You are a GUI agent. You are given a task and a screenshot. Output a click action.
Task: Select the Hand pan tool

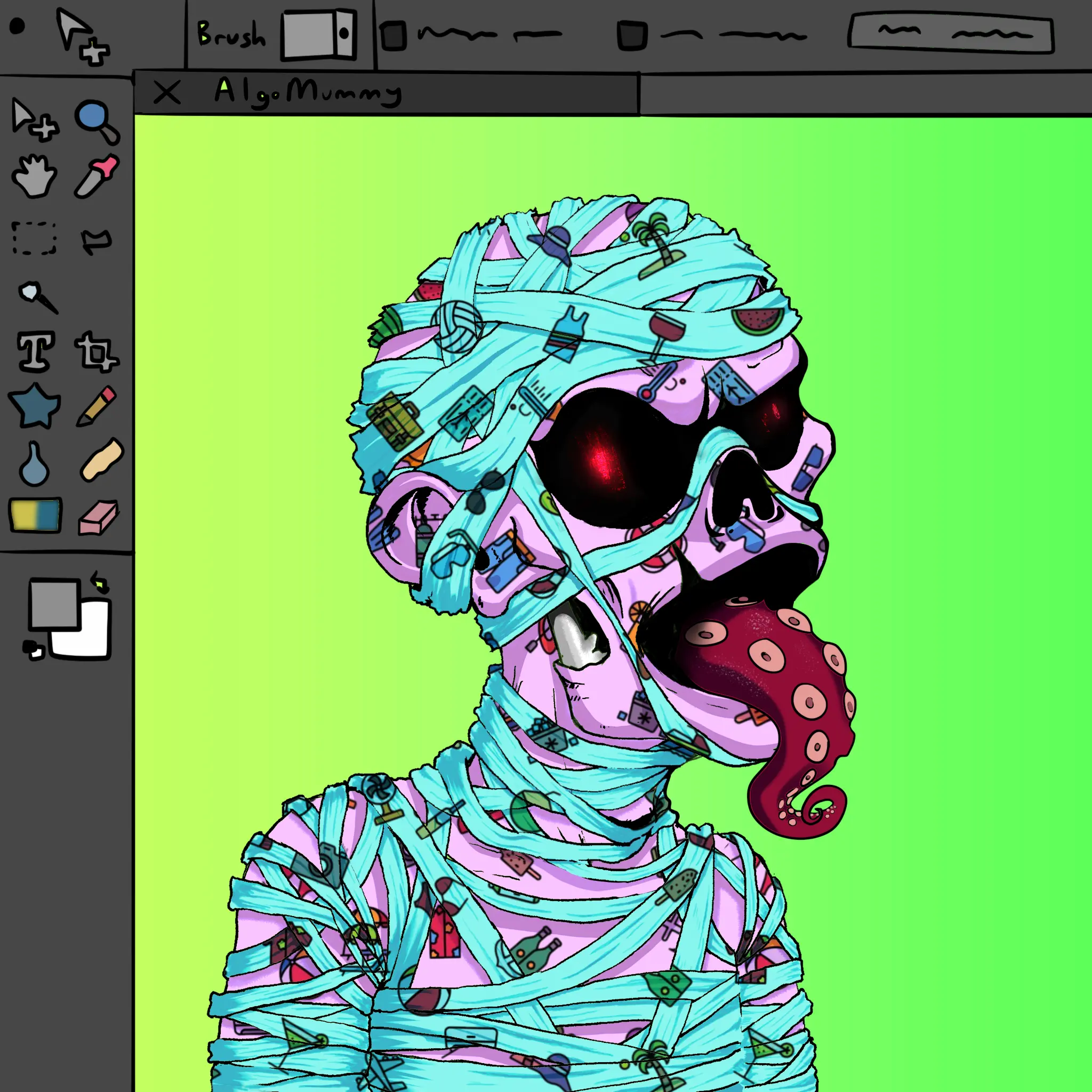pyautogui.click(x=34, y=176)
